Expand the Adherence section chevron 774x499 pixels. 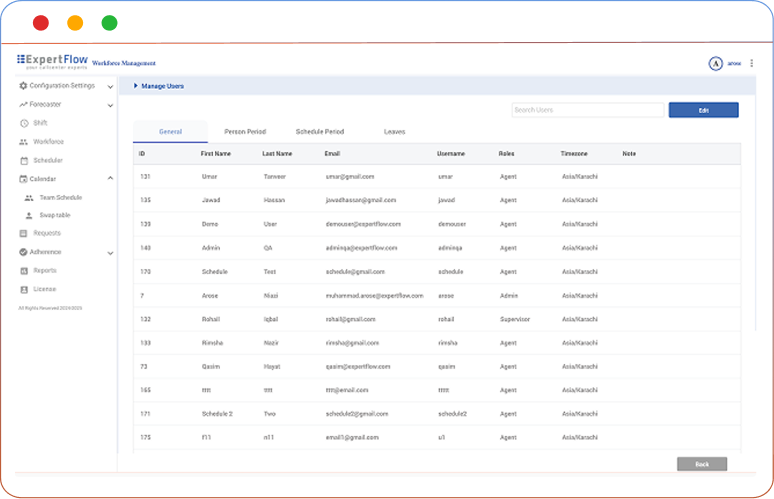(110, 253)
